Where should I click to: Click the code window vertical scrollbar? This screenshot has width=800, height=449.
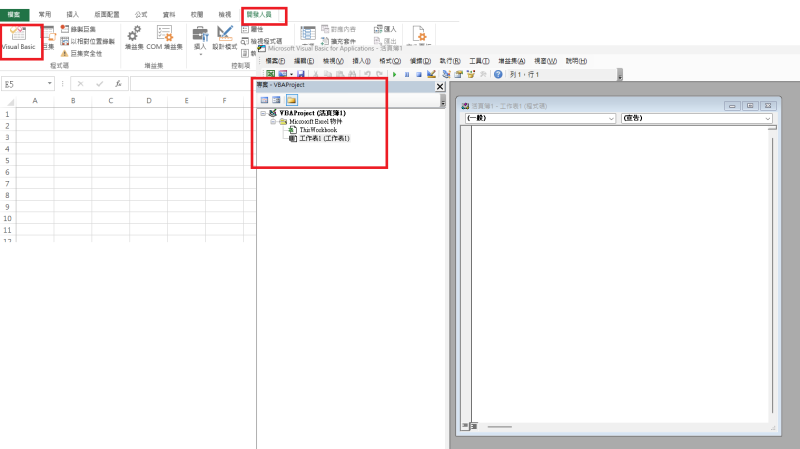point(772,270)
